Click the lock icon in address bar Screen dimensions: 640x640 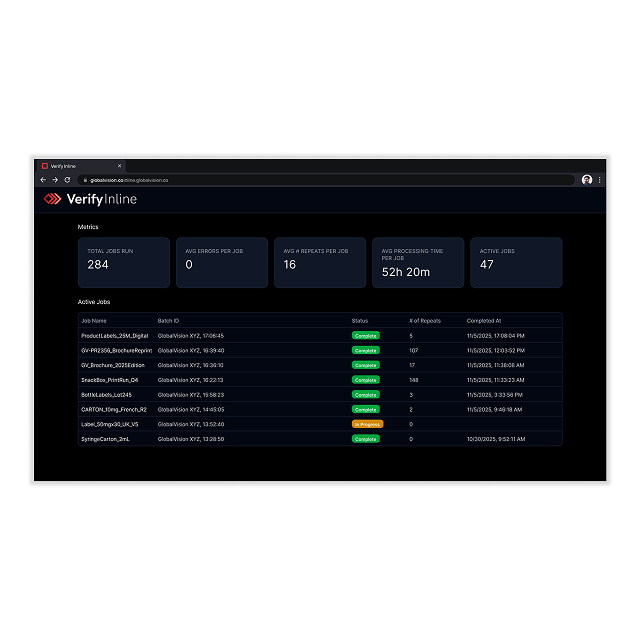tap(85, 180)
